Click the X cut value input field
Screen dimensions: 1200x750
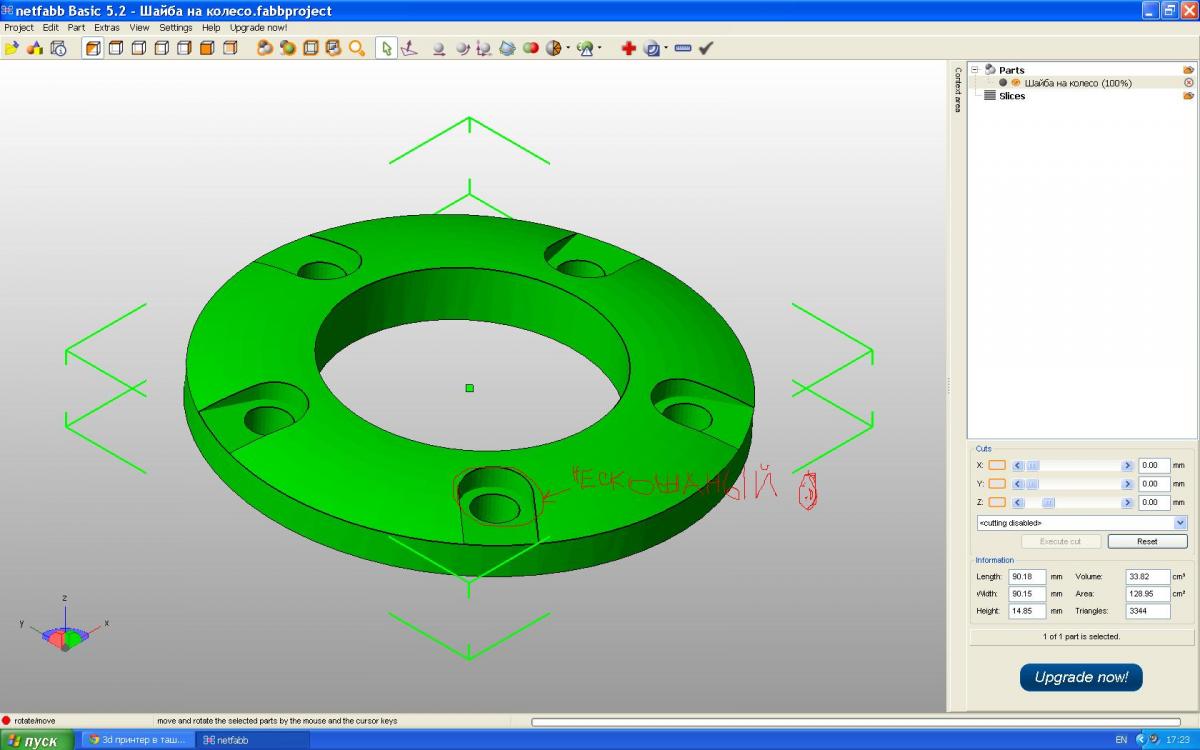click(x=1154, y=465)
